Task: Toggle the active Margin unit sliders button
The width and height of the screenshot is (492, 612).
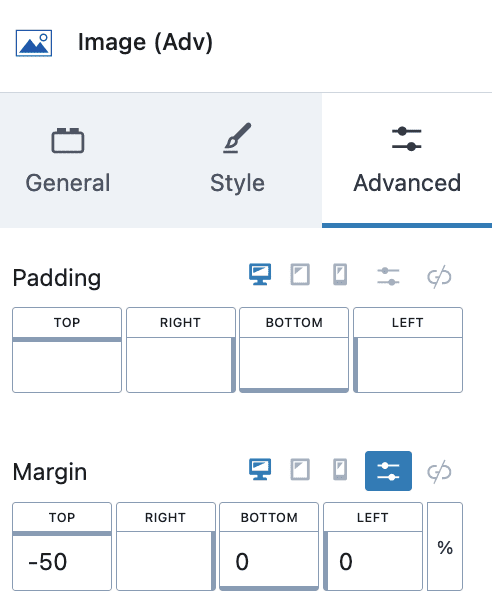Action: click(388, 471)
